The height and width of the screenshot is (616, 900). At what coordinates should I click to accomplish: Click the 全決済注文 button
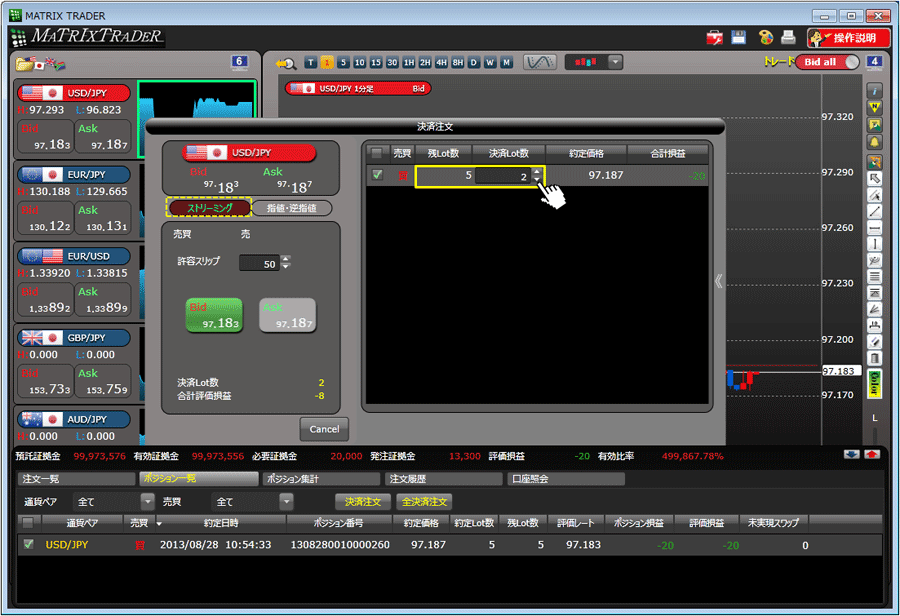coord(424,502)
